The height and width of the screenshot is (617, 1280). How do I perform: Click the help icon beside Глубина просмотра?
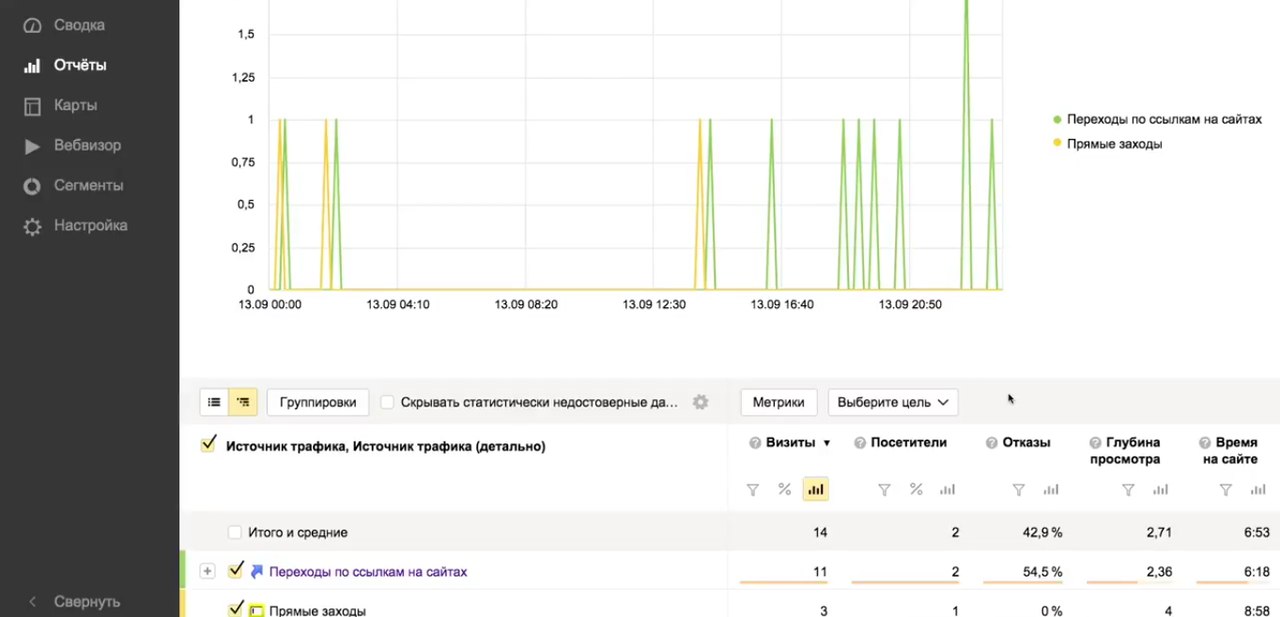point(1096,442)
